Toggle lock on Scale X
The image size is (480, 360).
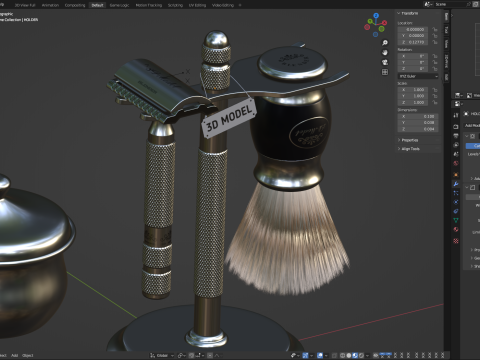pyautogui.click(x=435, y=90)
